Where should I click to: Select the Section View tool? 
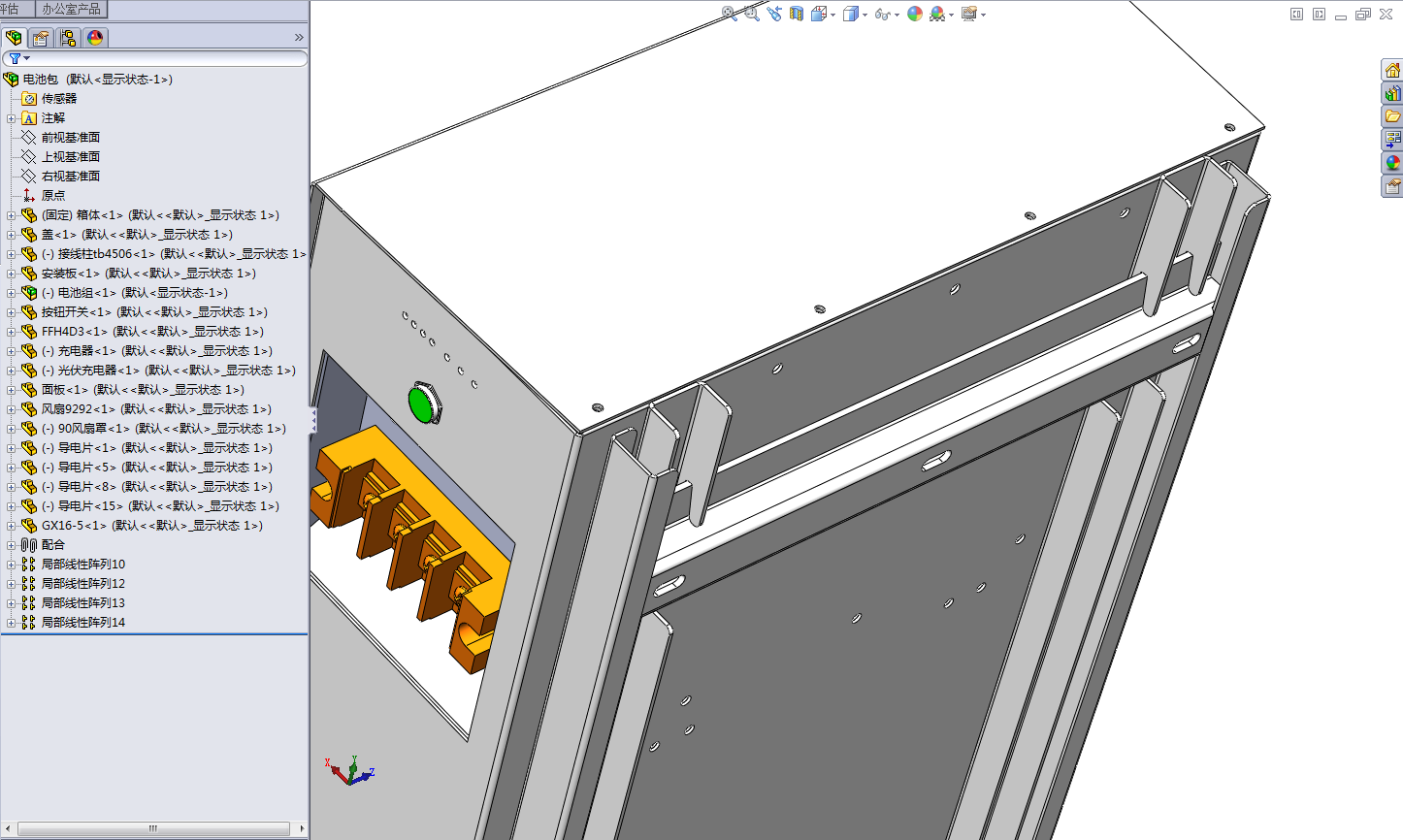click(x=797, y=14)
